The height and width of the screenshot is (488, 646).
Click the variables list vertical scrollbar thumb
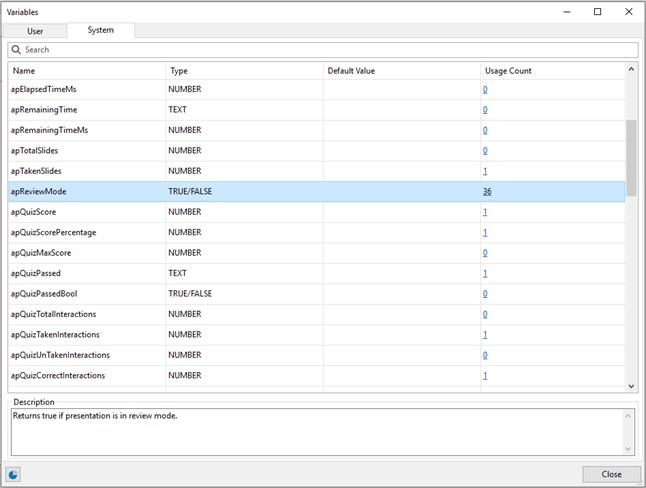point(630,157)
